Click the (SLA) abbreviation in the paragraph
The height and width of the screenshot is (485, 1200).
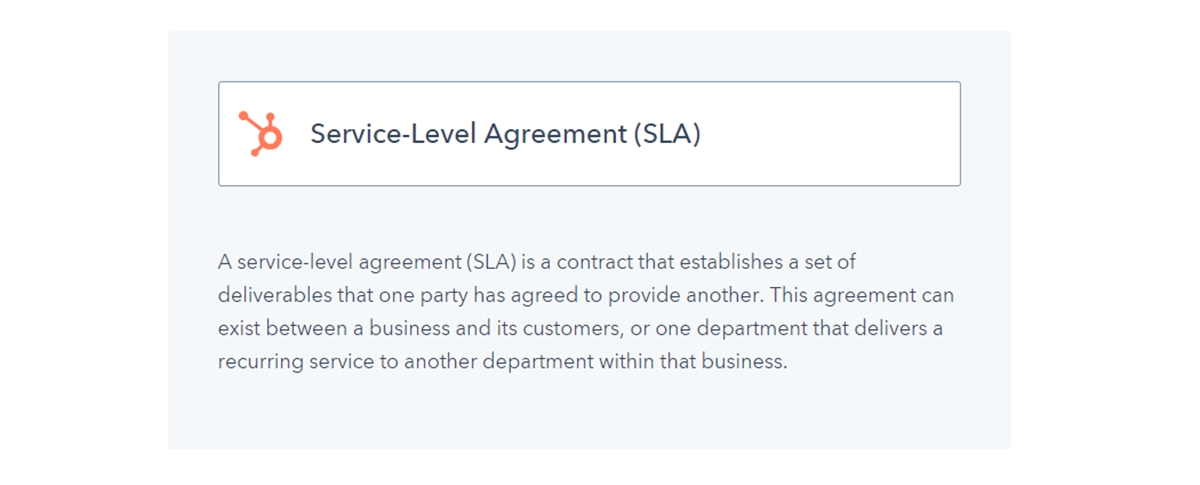coord(490,263)
